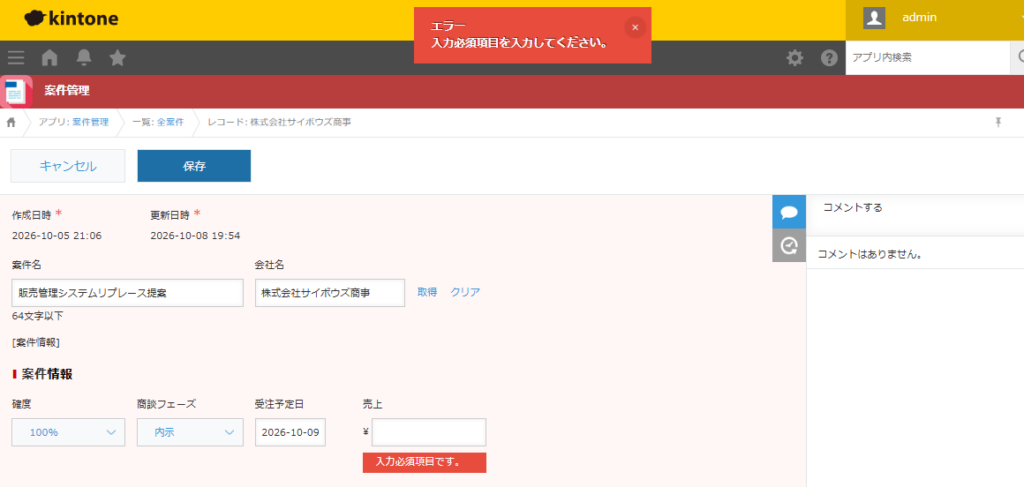The image size is (1024, 487).
Task: Go to the portal home icon
Action: pyautogui.click(x=50, y=58)
